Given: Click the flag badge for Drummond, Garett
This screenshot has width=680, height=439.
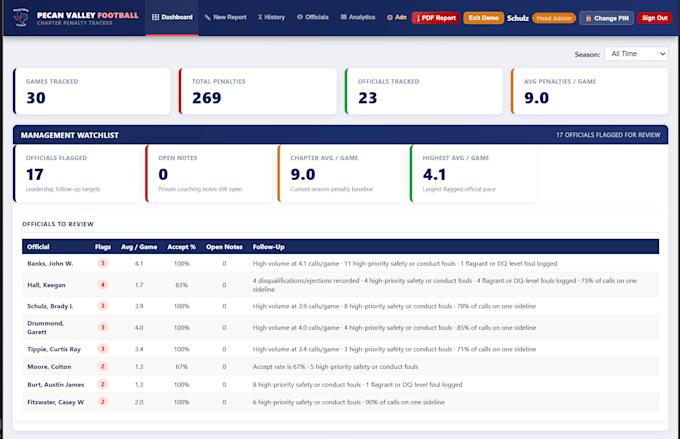Looking at the screenshot, I should coord(103,327).
